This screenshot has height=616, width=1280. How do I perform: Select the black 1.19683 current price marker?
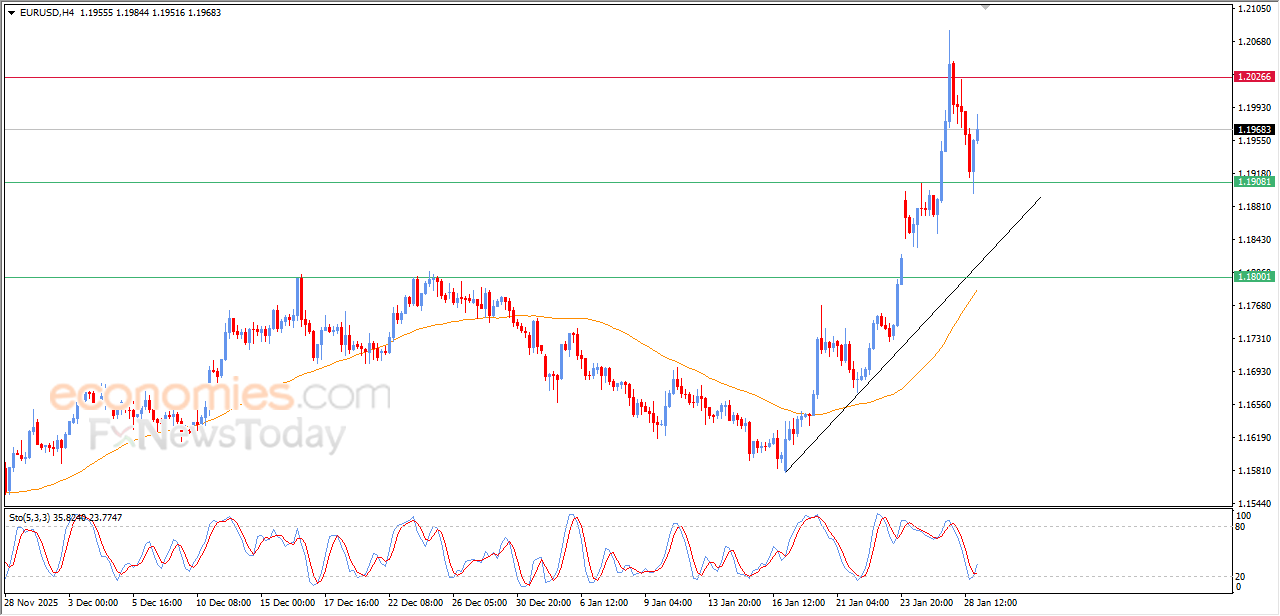point(1255,128)
